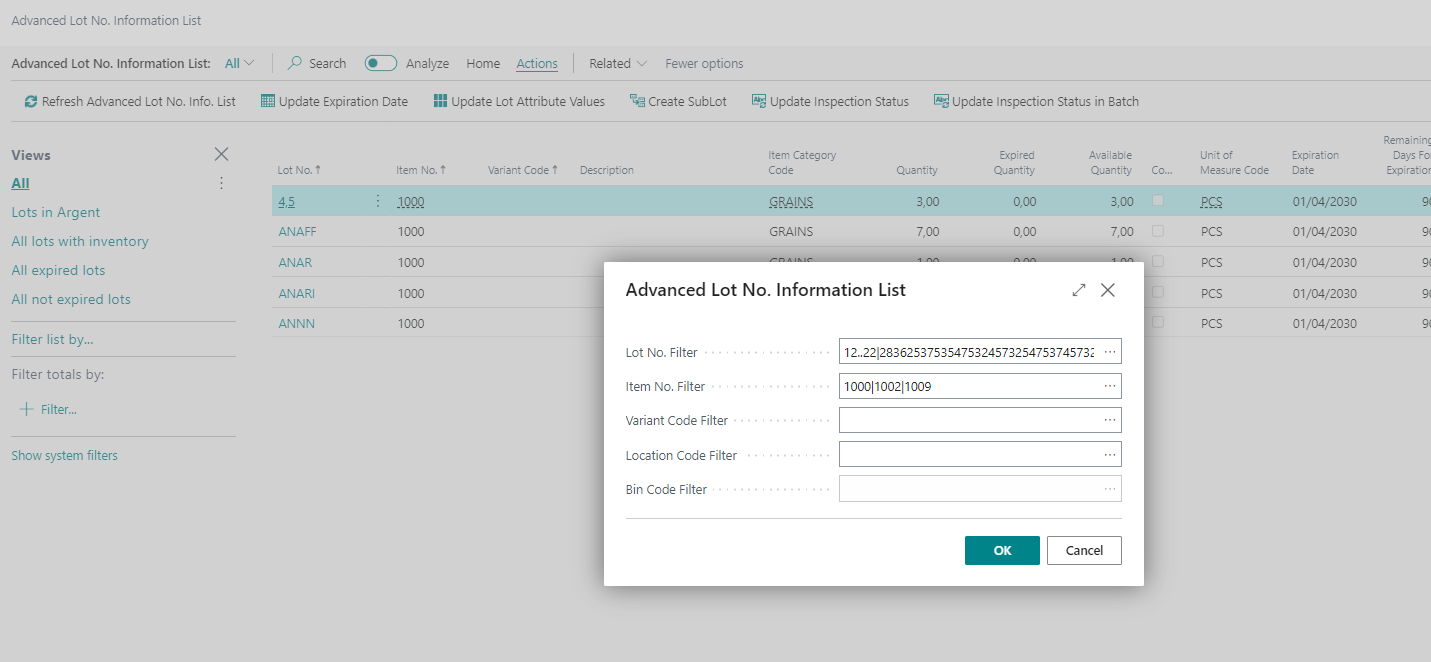This screenshot has width=1431, height=662.
Task: Toggle the Analyze switch
Action: pos(381,63)
